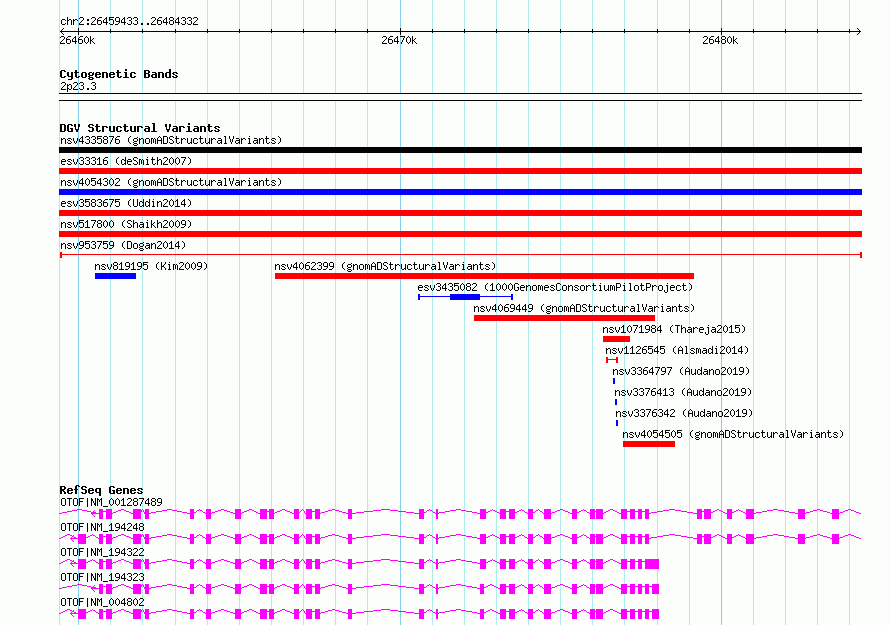This screenshot has height=625, width=890.
Task: Select red bar under nsv4054505
Action: click(x=649, y=444)
